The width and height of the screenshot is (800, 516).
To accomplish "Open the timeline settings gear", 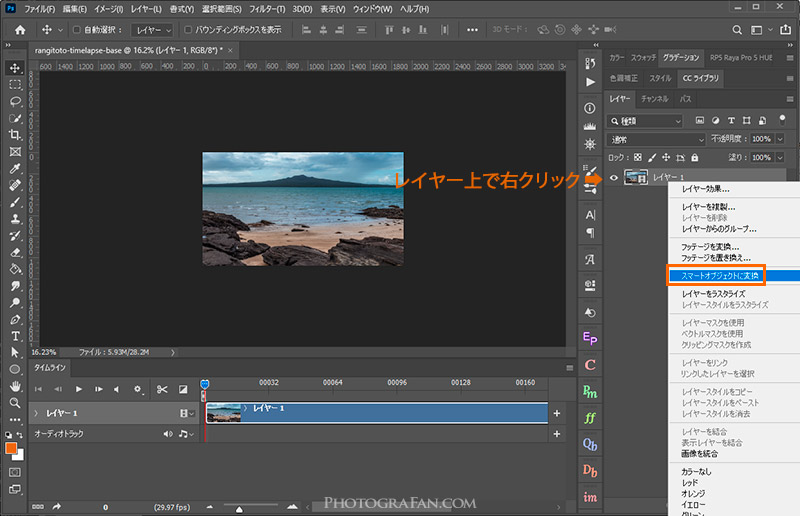I will pos(138,389).
